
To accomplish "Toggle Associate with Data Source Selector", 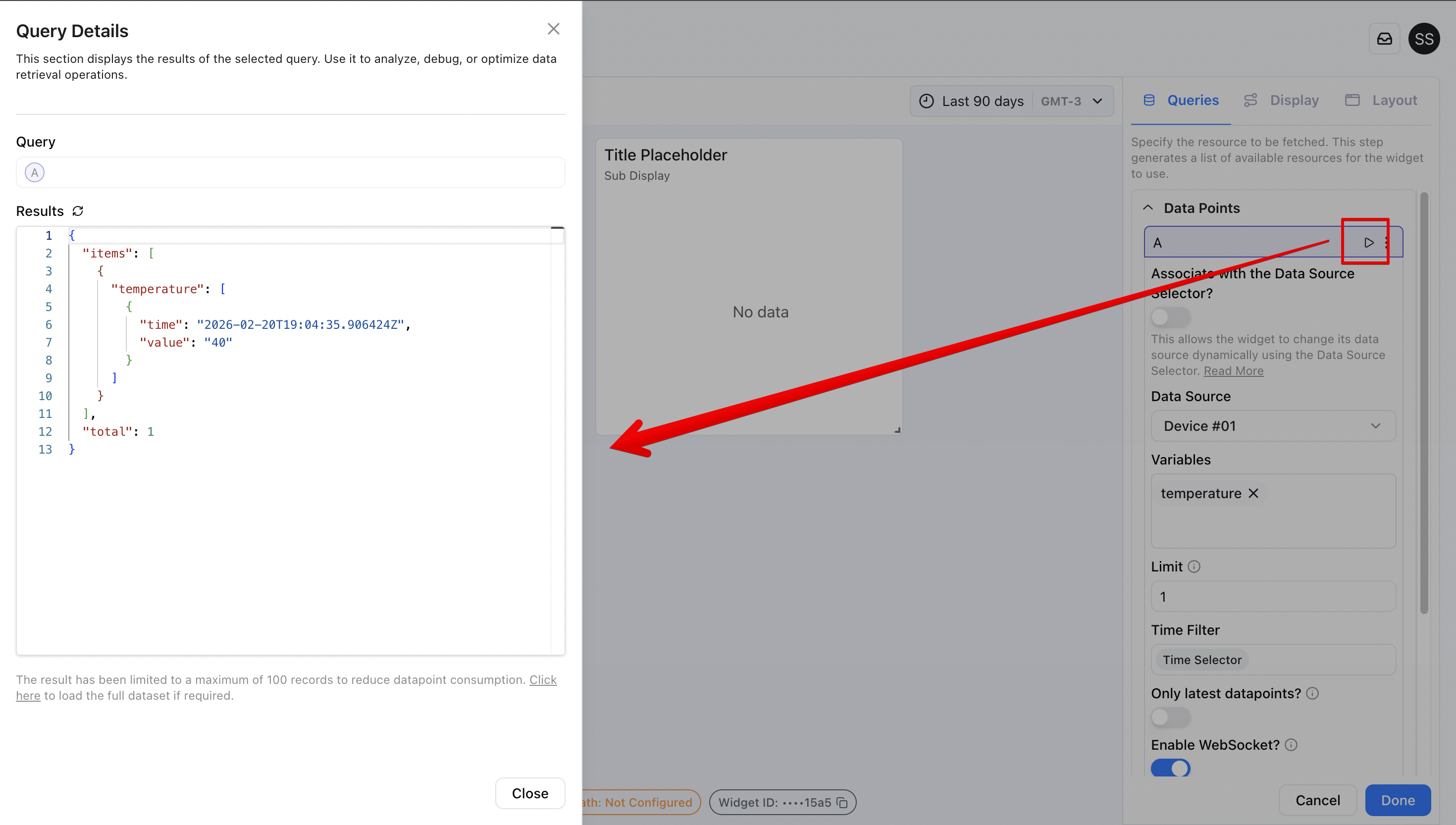I will pos(1170,317).
